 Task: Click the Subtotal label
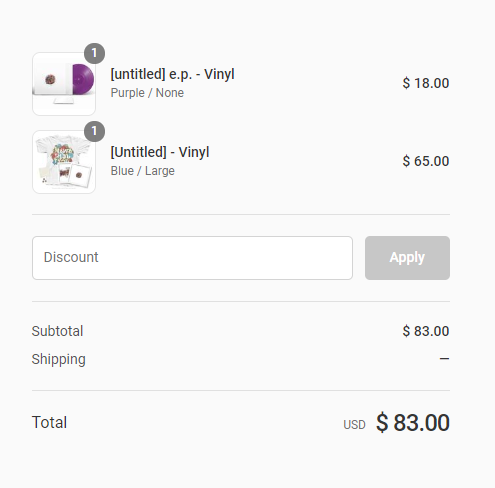(x=57, y=331)
